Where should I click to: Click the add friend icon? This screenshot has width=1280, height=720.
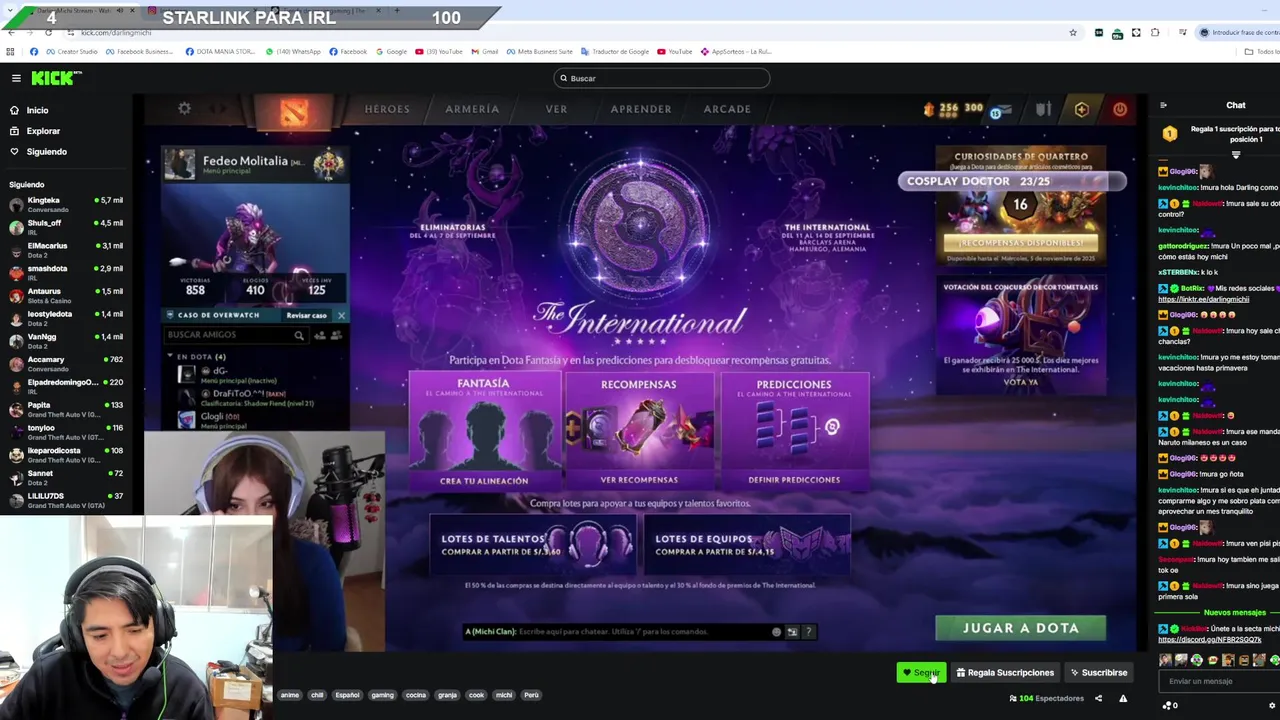[320, 335]
